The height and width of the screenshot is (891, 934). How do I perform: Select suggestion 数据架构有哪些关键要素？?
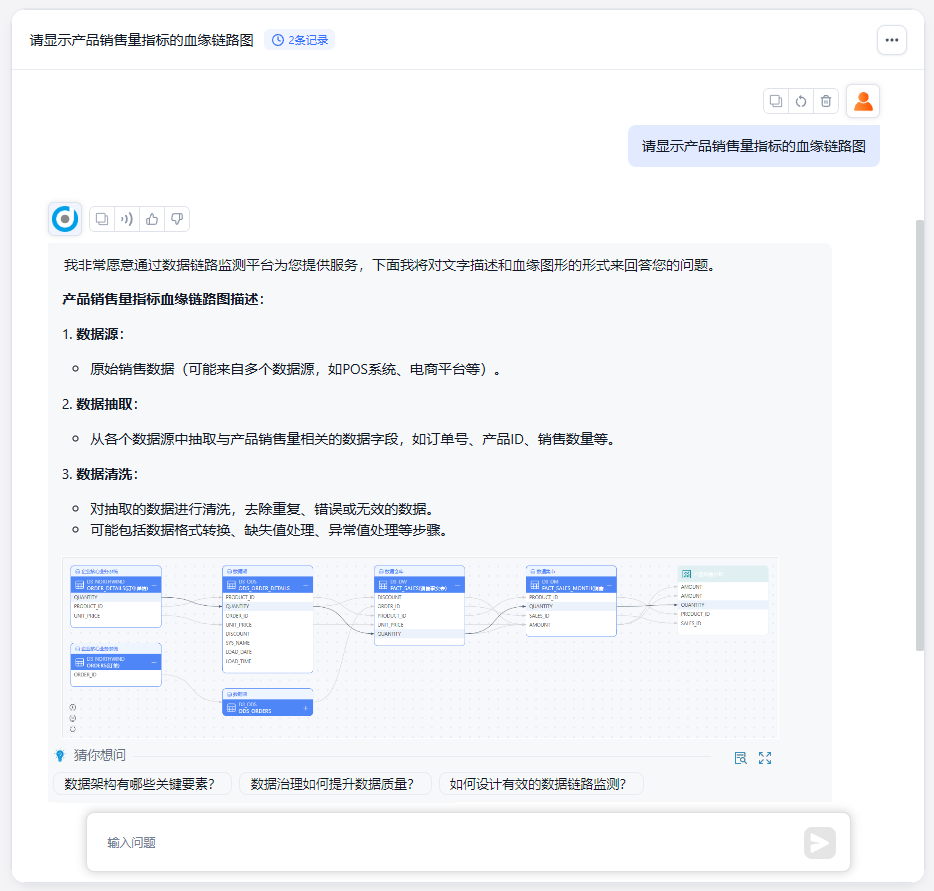click(x=141, y=784)
